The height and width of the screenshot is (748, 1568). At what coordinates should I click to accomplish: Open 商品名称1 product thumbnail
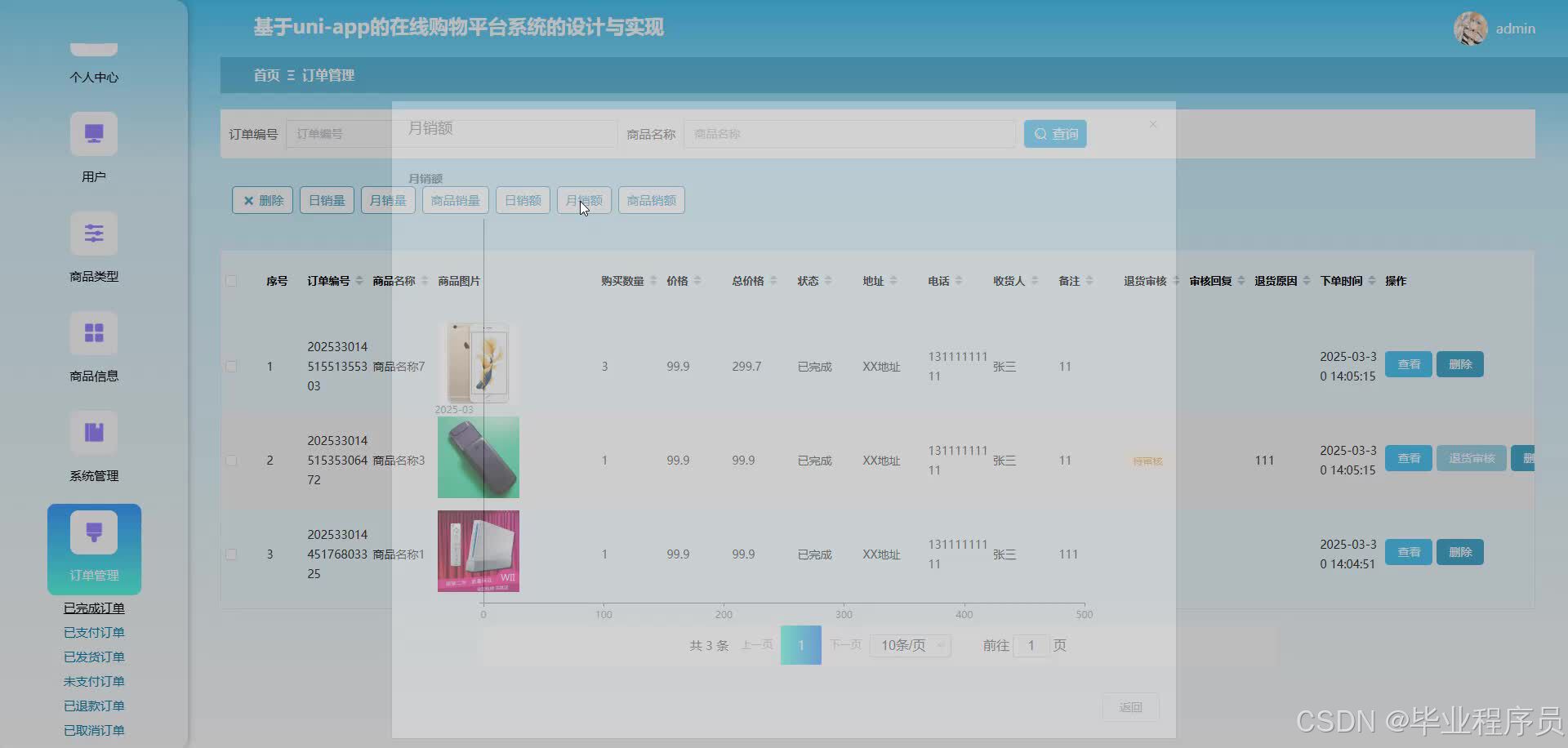click(x=479, y=551)
